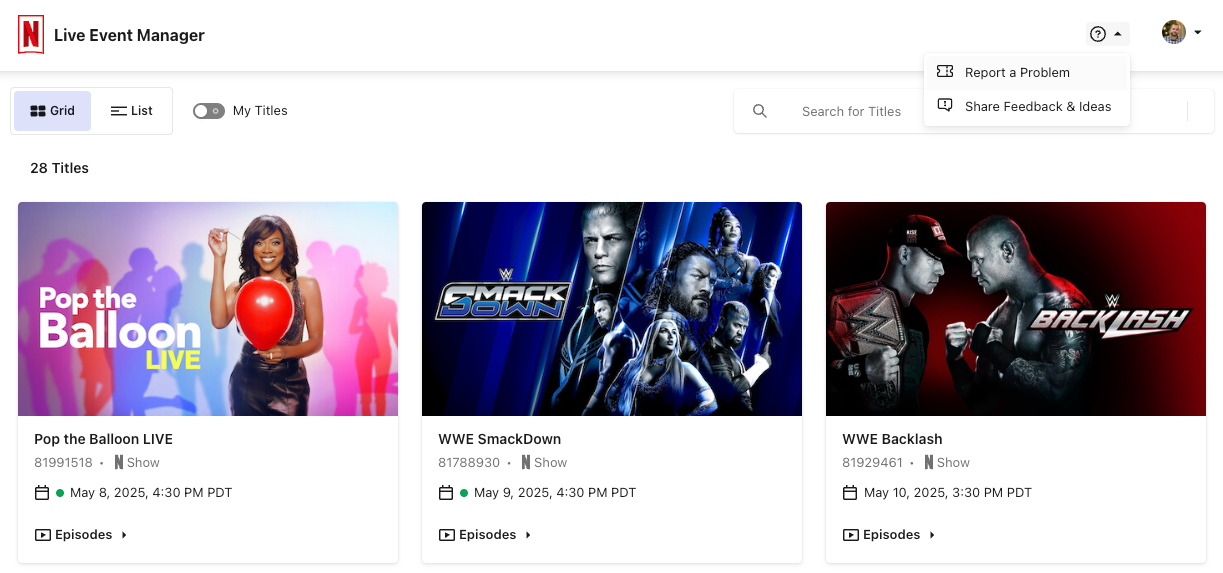
Task: Click calendar icon on WWE Backlash card
Action: tap(850, 493)
